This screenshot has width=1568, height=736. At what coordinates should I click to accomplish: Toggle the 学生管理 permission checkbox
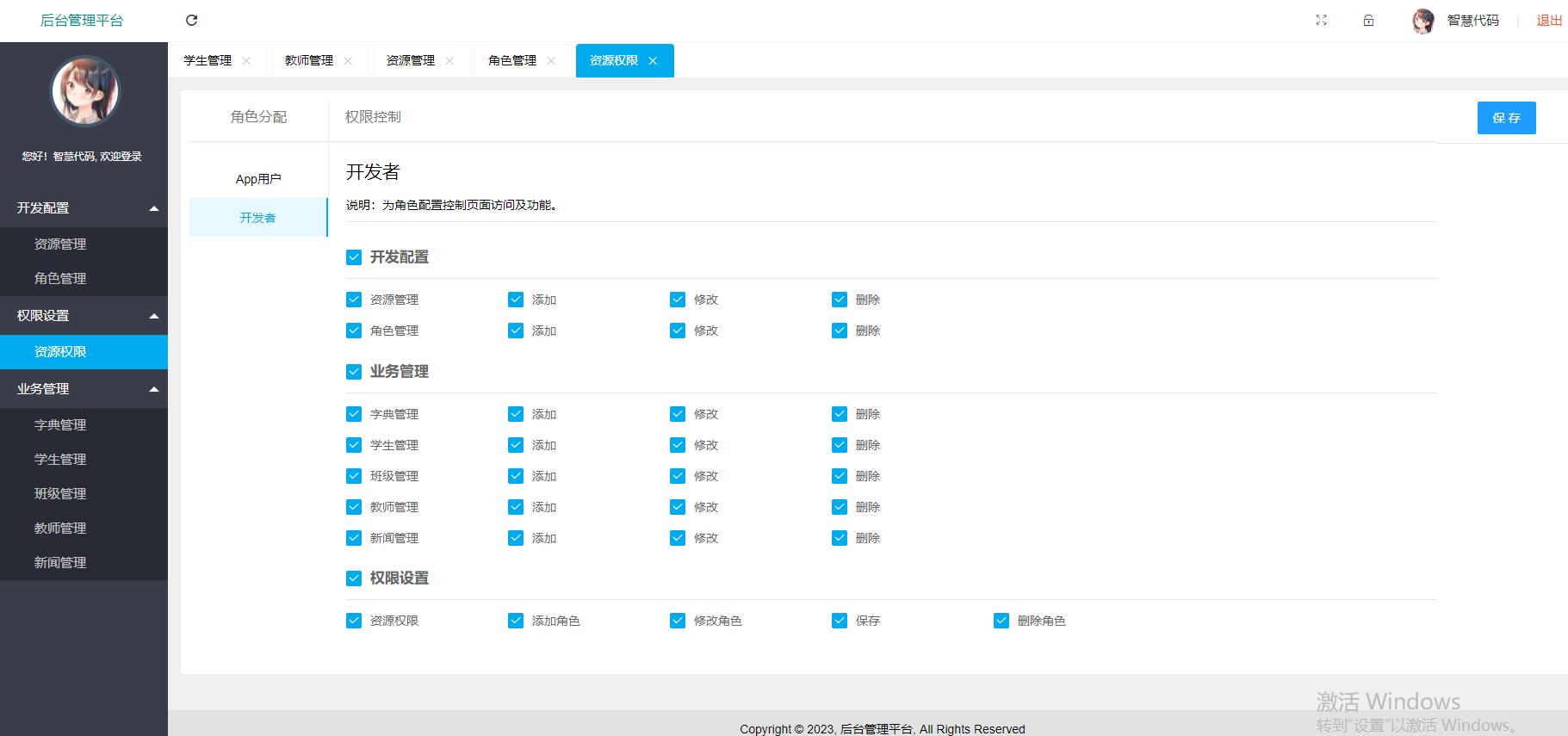click(x=354, y=445)
